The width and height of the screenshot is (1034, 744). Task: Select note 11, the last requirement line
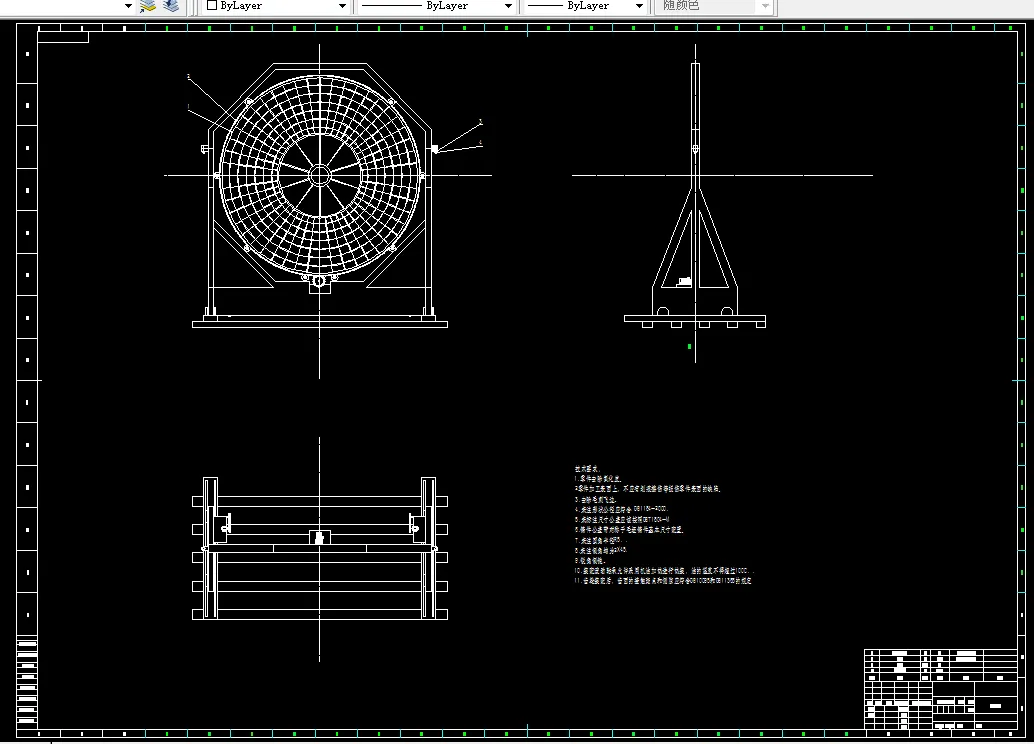(663, 581)
